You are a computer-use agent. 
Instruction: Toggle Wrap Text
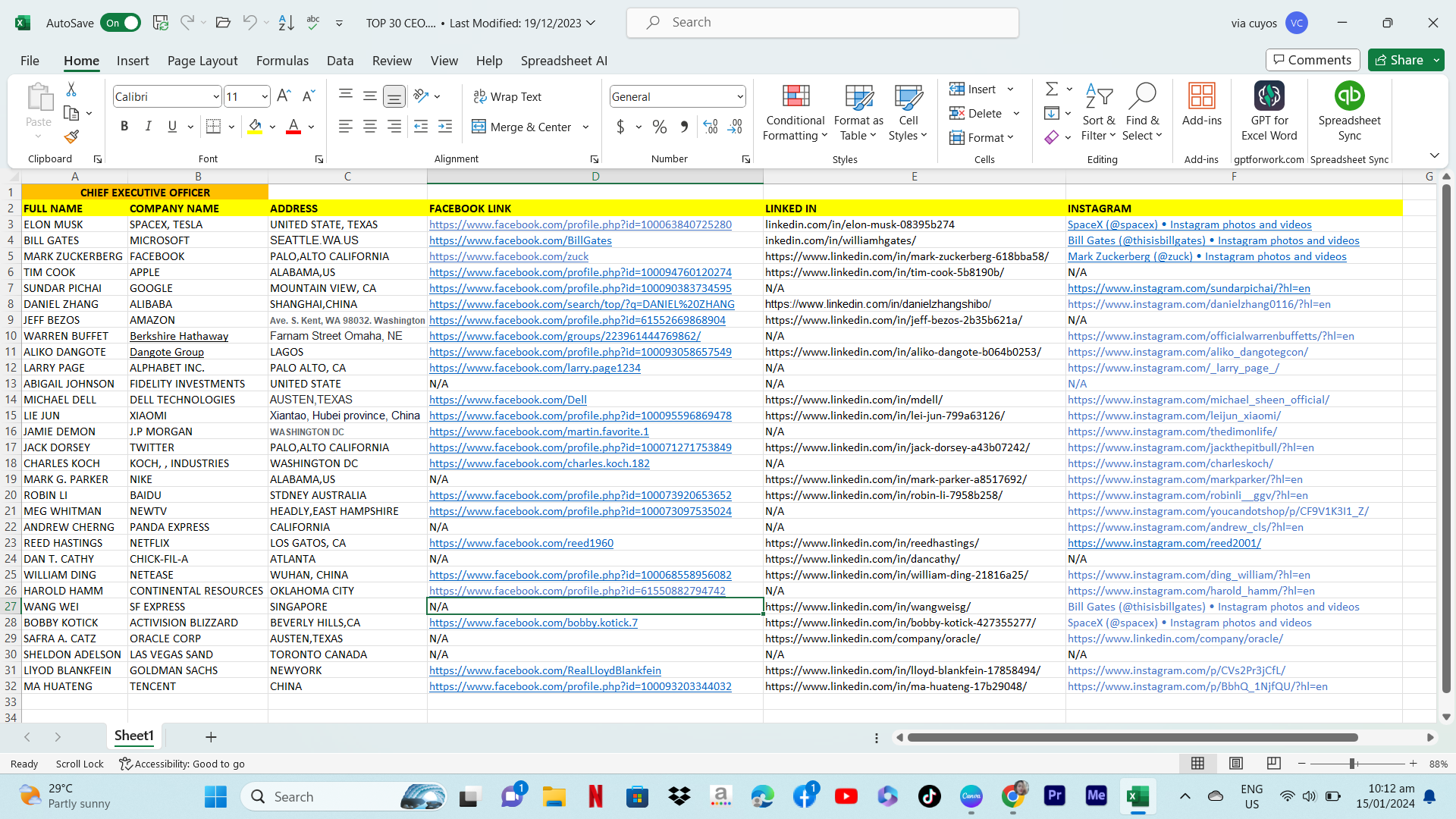[507, 96]
